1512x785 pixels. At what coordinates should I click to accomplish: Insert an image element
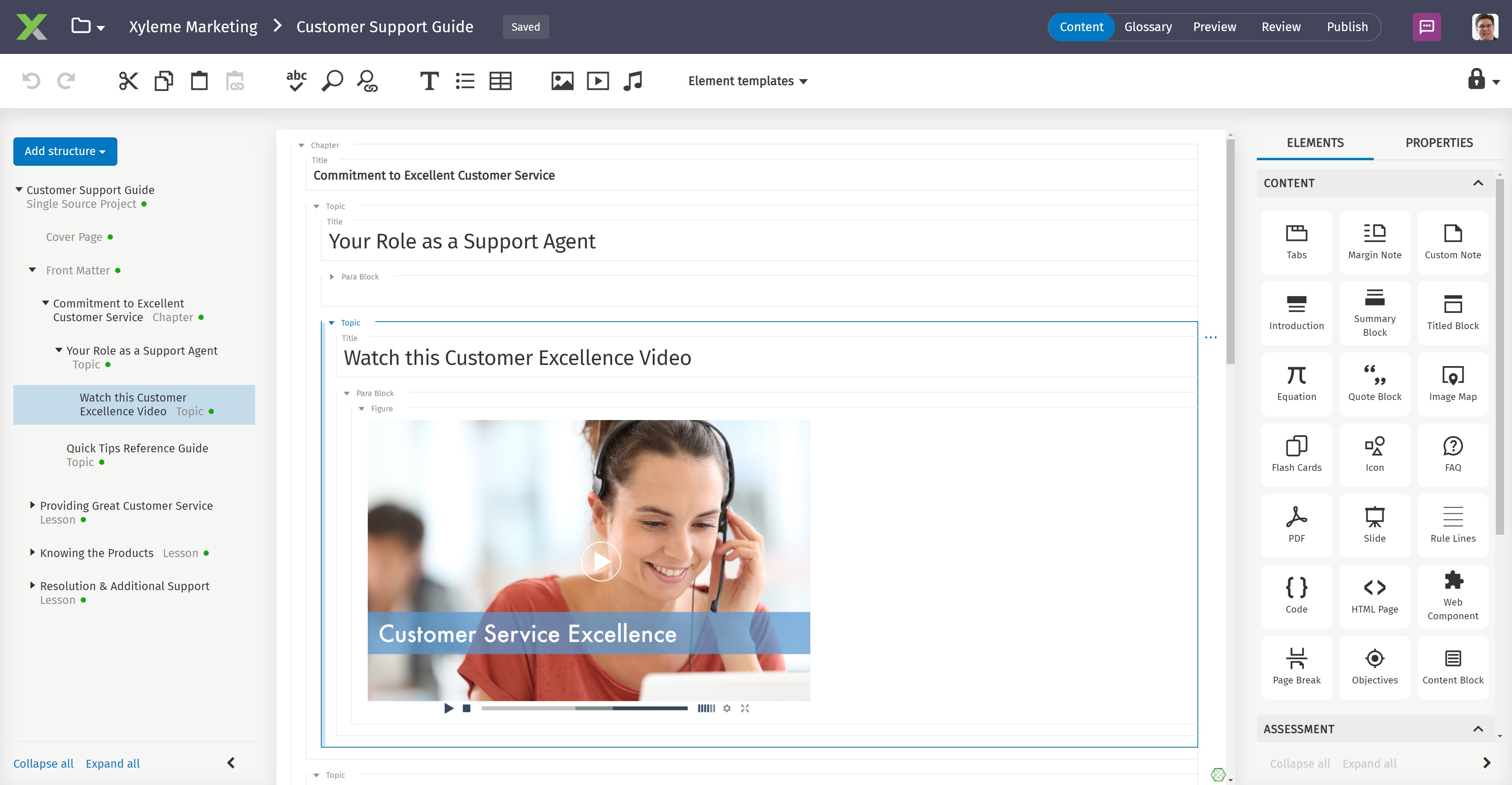tap(562, 80)
